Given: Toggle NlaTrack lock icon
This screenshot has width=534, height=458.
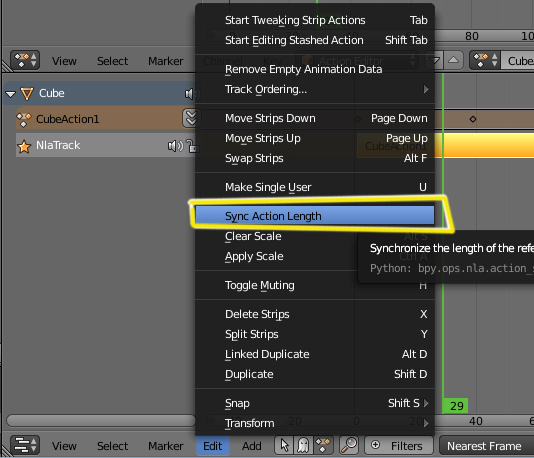Looking at the screenshot, I should pyautogui.click(x=193, y=146).
